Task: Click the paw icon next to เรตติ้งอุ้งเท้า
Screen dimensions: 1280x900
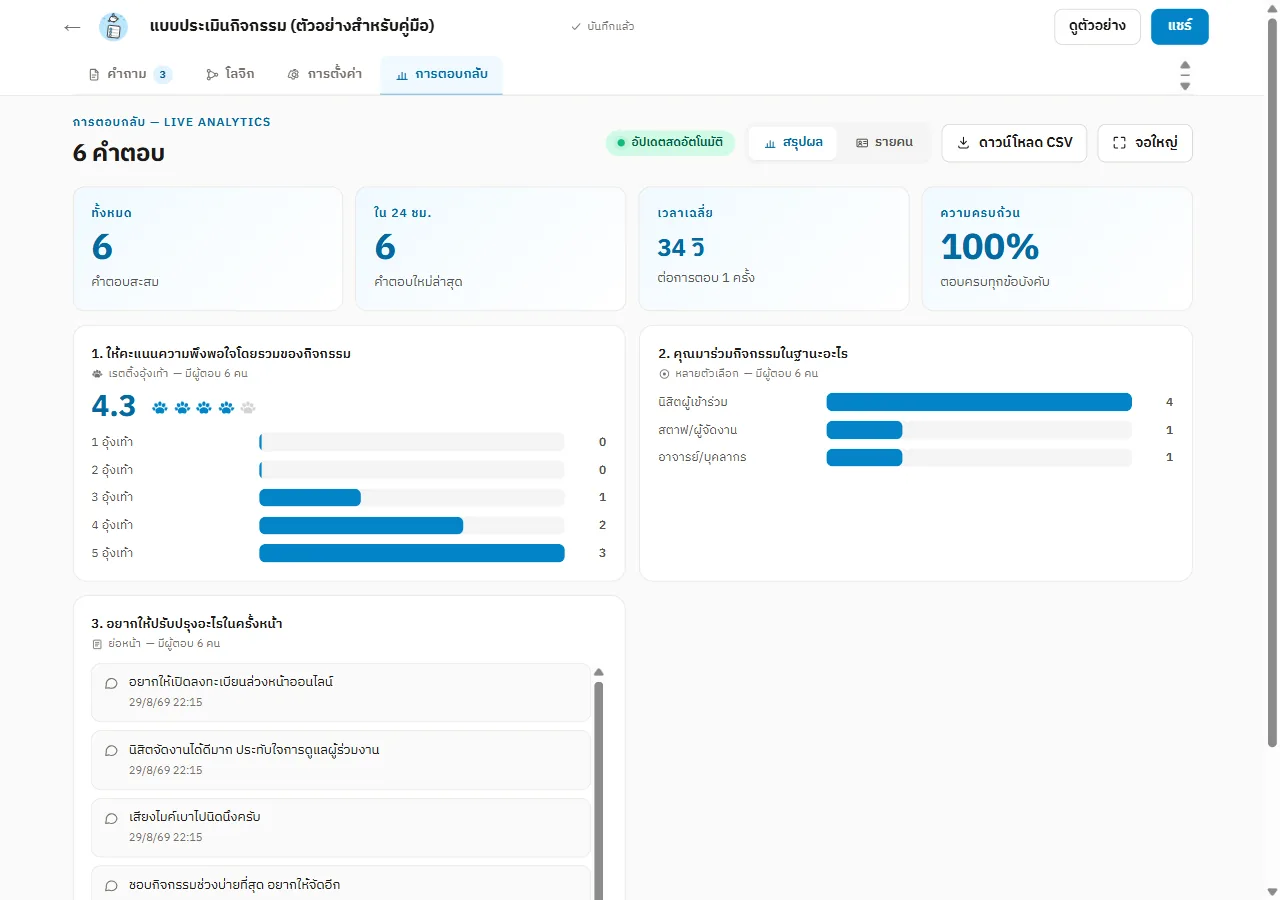Action: point(97,373)
